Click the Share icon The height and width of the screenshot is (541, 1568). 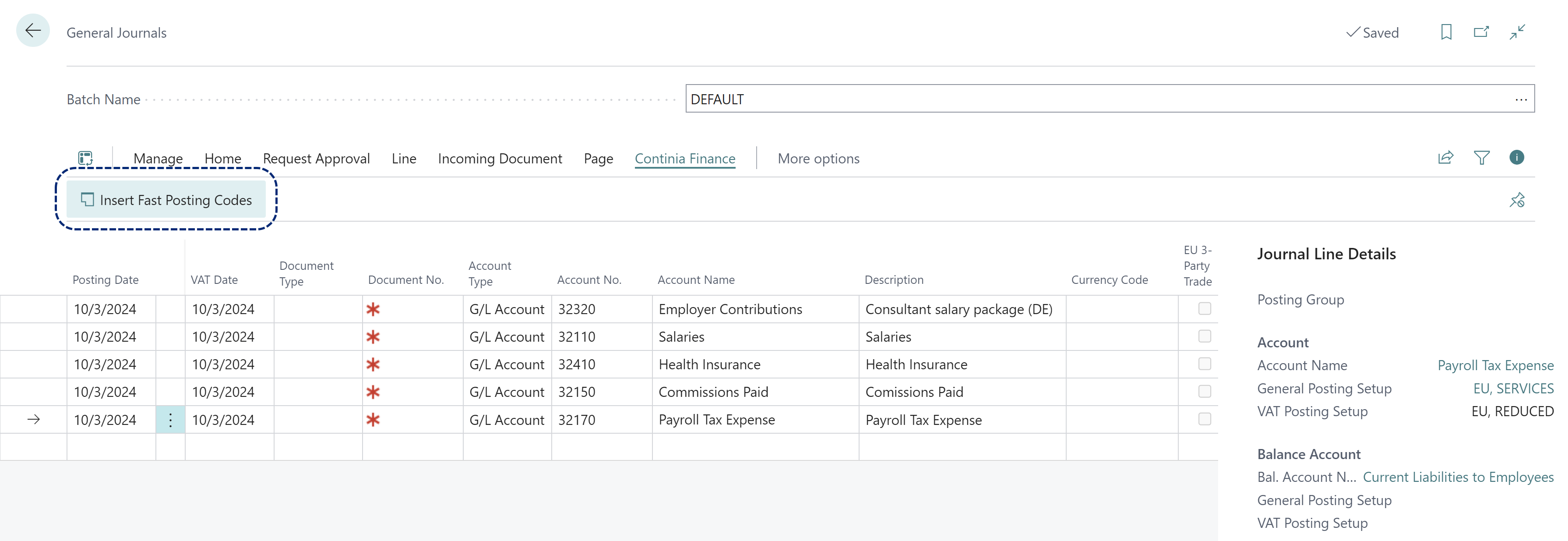pyautogui.click(x=1446, y=158)
